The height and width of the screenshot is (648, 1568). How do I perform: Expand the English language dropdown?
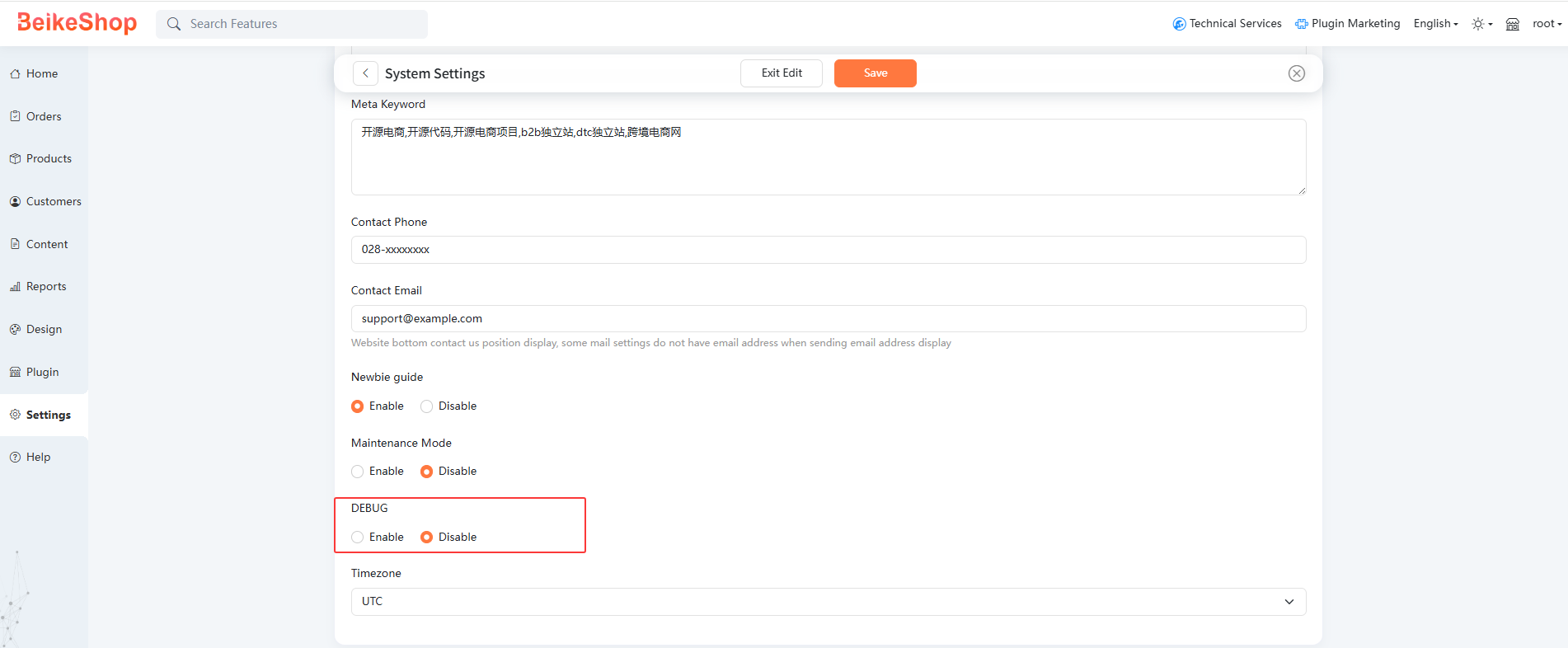click(1435, 24)
